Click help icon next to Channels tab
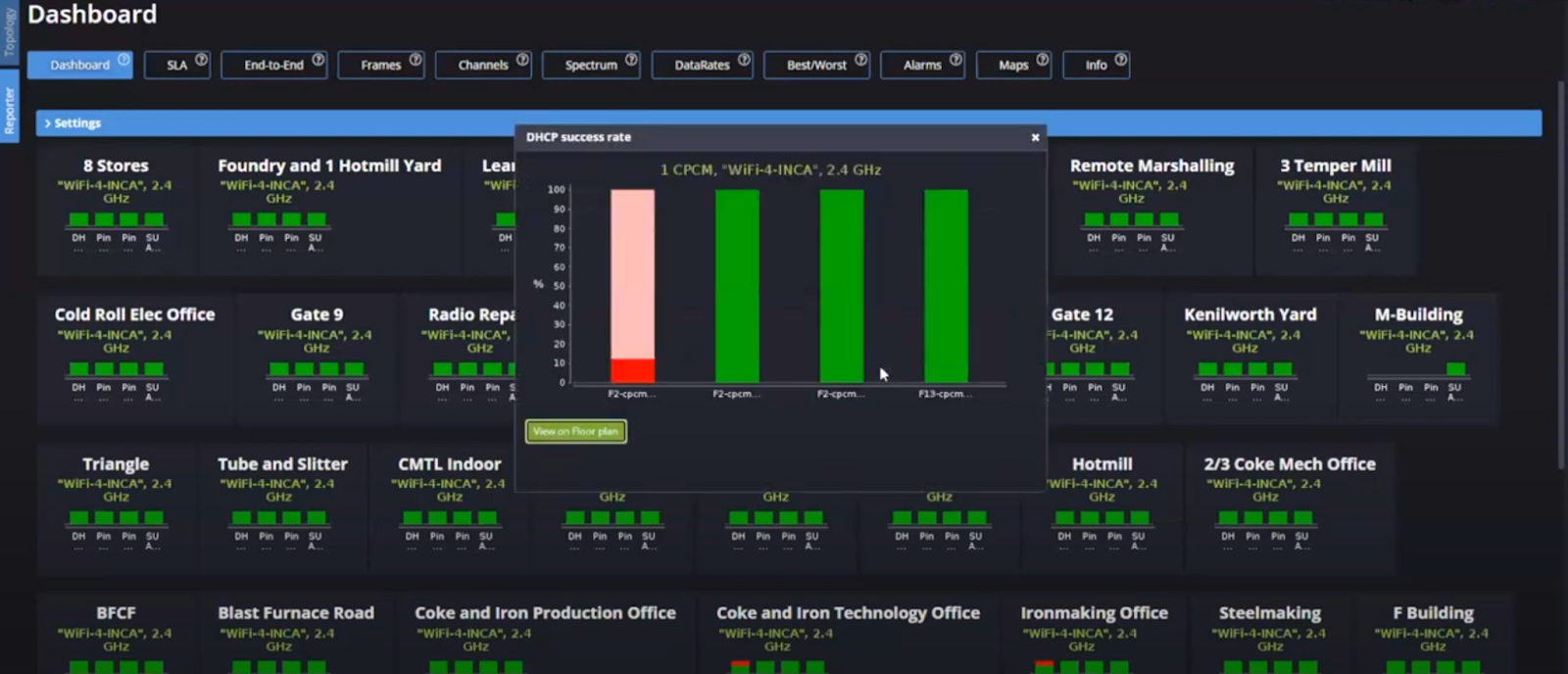The image size is (1568, 674). coord(522,60)
